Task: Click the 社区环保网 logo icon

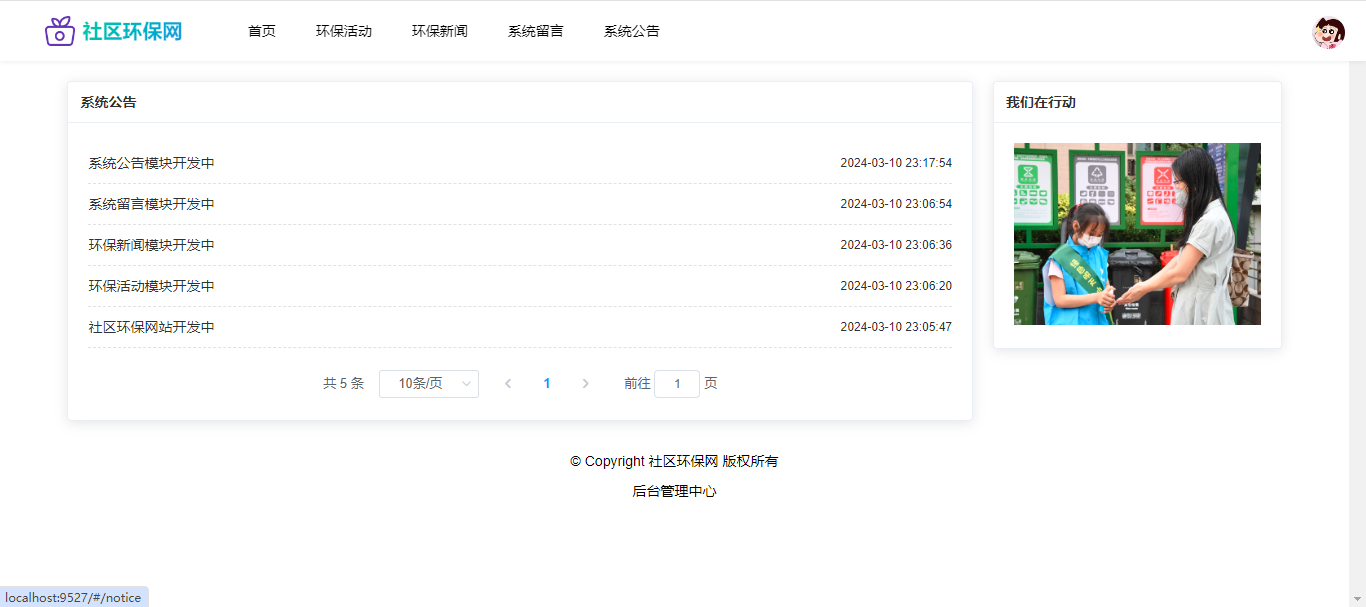Action: click(60, 31)
